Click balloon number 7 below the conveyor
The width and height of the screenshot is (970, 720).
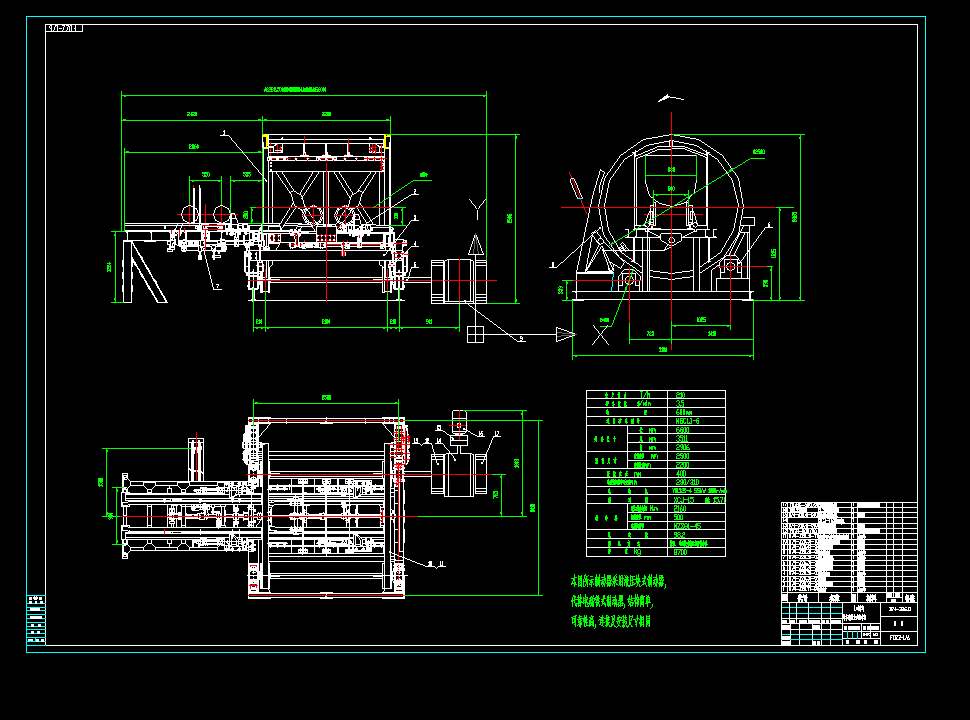click(218, 286)
